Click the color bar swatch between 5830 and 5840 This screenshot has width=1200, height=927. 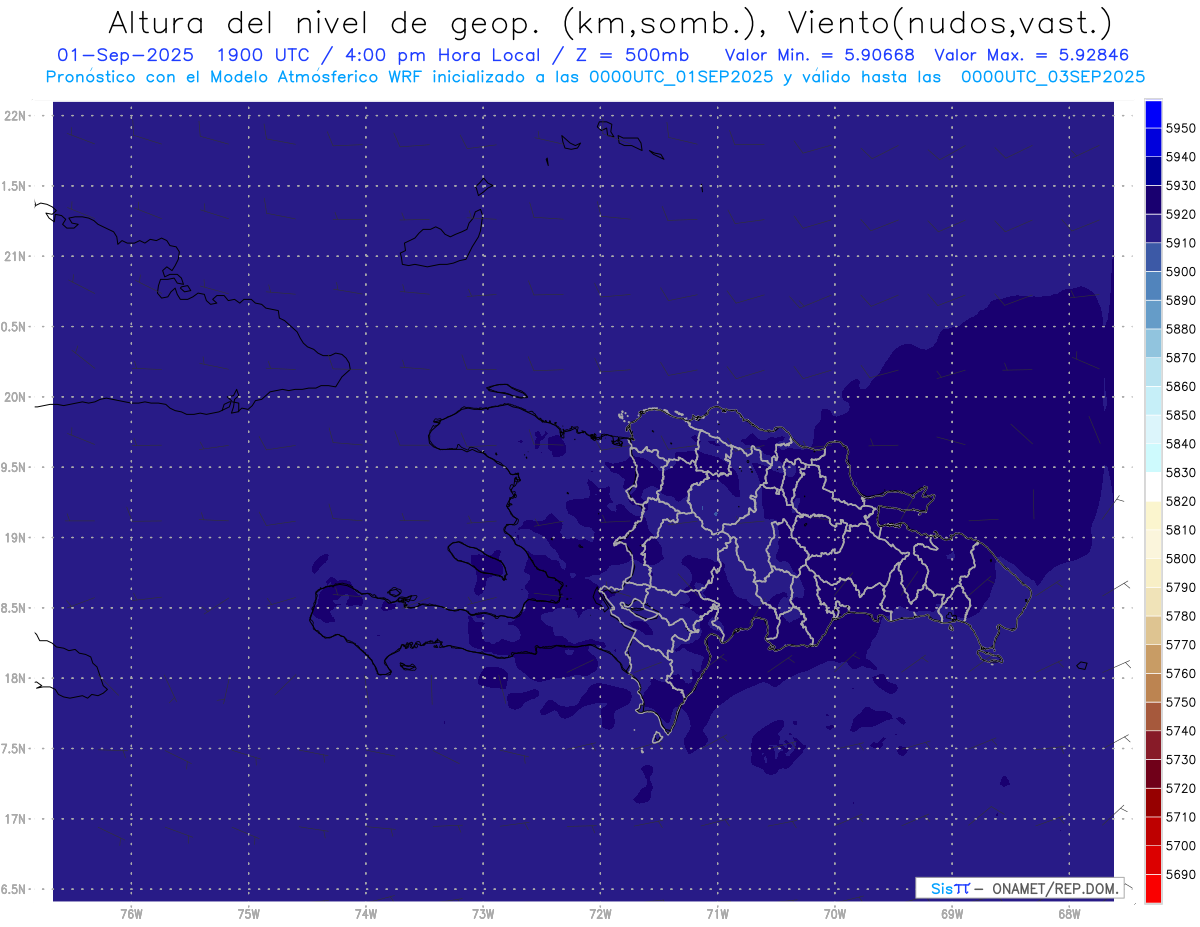[1153, 458]
